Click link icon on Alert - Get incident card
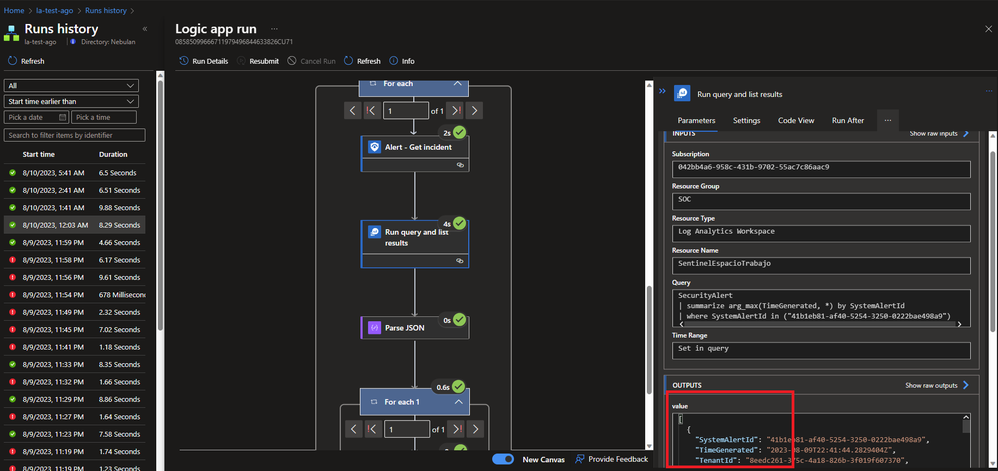998x471 pixels. (460, 165)
